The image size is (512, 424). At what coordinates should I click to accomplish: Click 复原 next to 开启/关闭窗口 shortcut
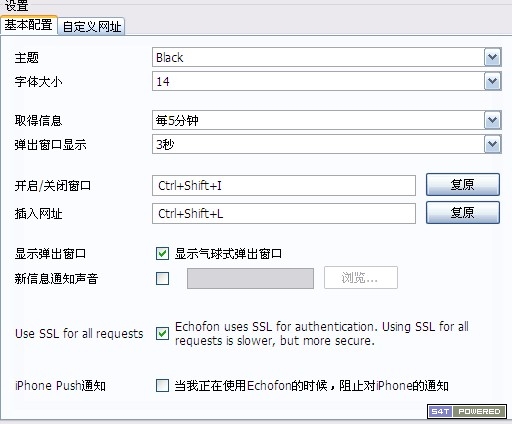tap(463, 184)
